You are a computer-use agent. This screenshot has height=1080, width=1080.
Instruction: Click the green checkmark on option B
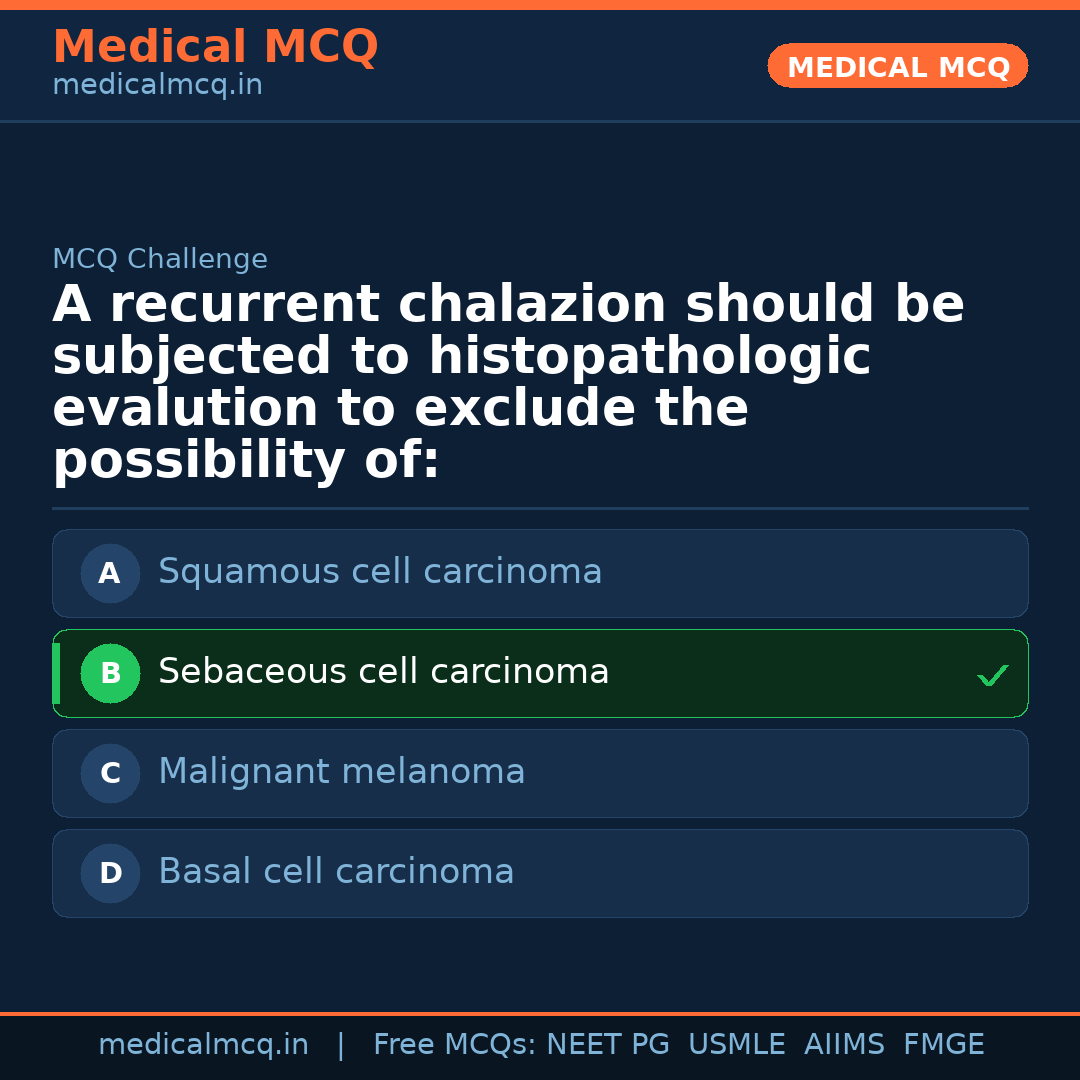(x=992, y=676)
